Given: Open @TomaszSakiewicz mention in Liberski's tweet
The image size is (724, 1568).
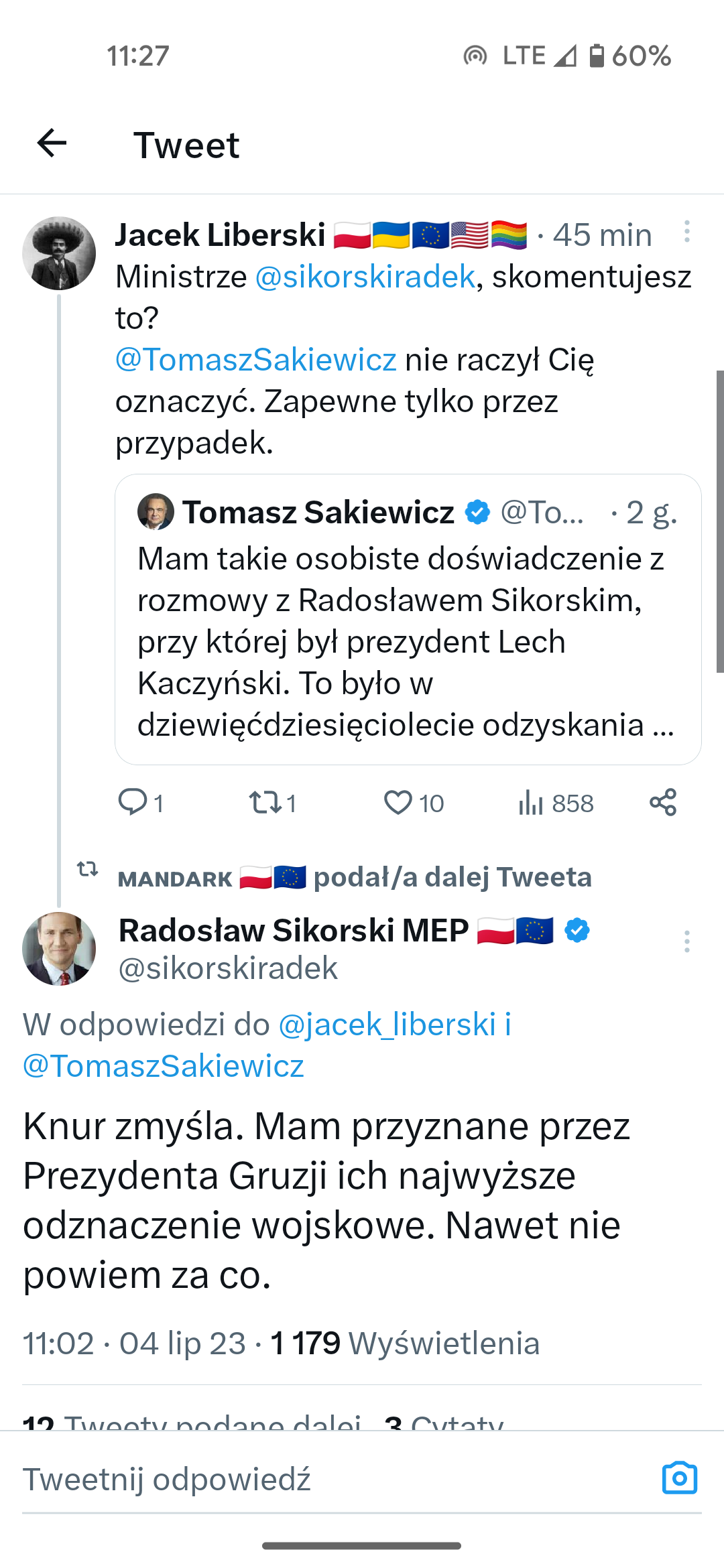Looking at the screenshot, I should point(256,360).
